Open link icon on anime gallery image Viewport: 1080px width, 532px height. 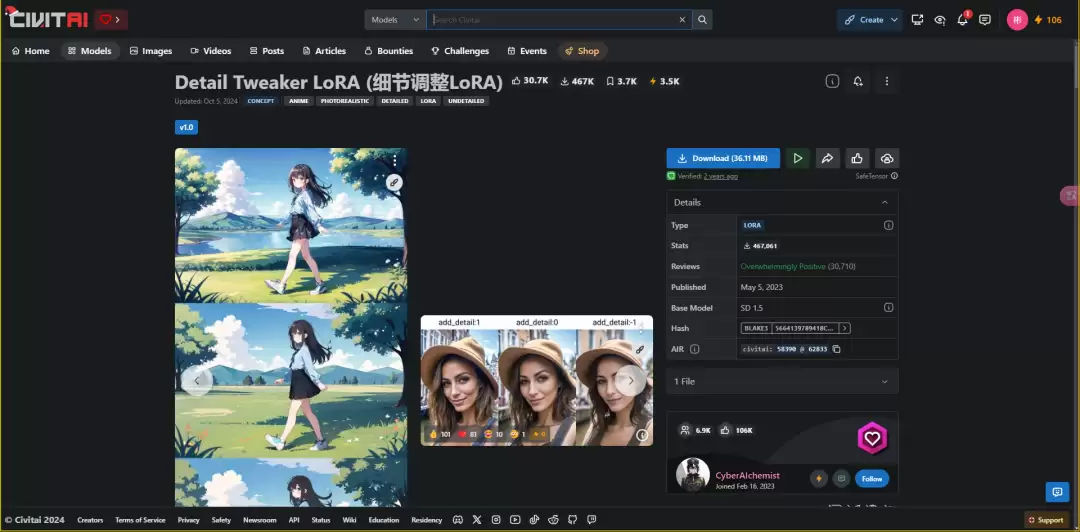coord(393,182)
